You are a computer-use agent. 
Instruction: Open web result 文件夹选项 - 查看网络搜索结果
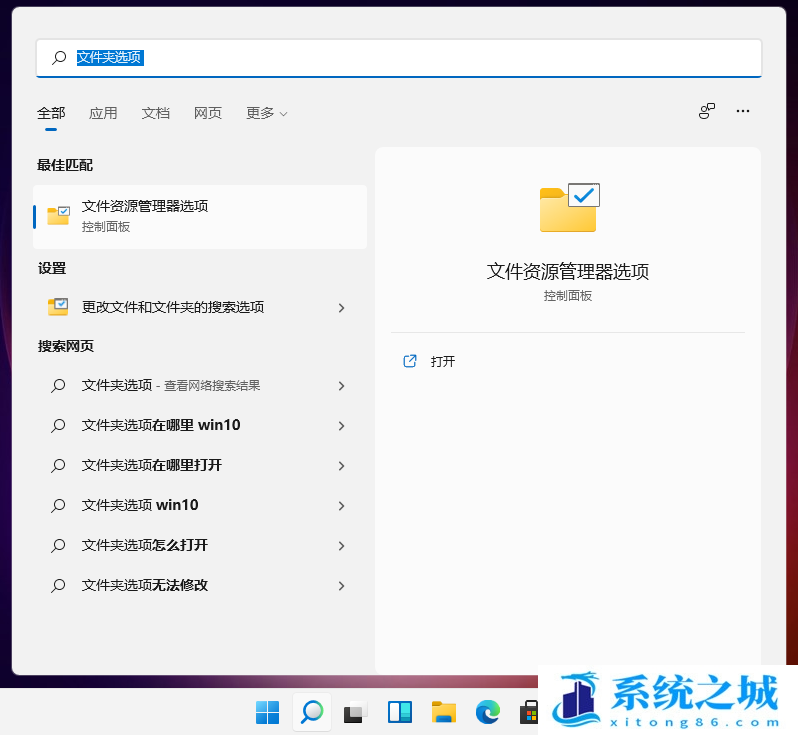pyautogui.click(x=200, y=386)
